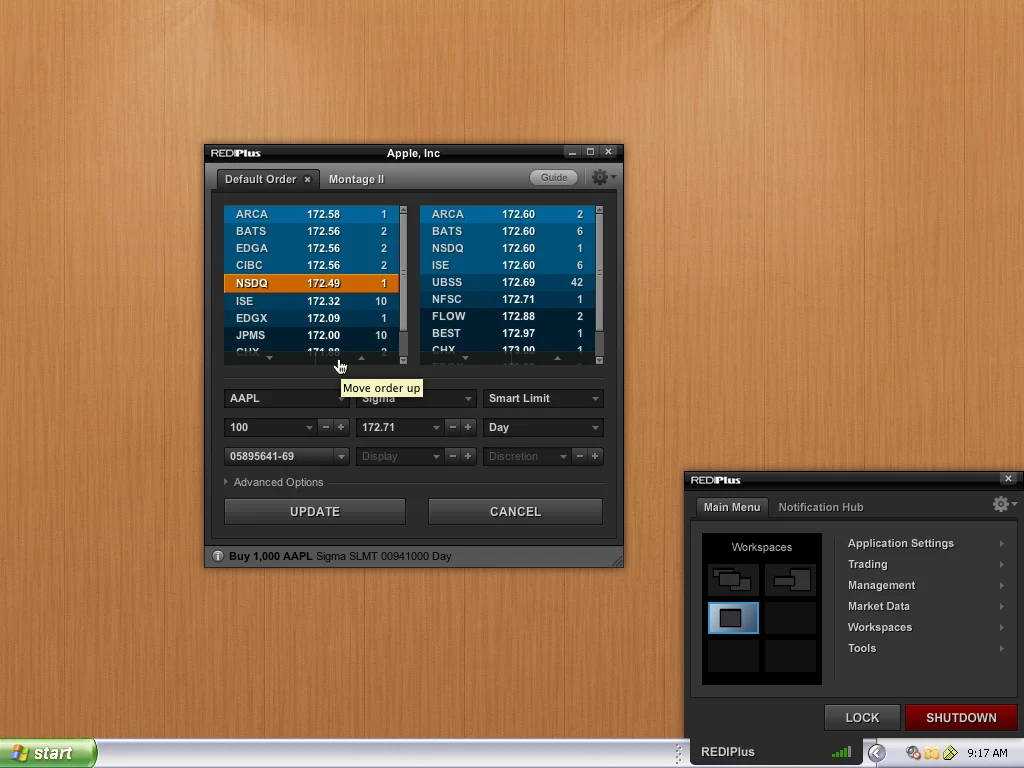Open the Day time-in-force dropdown
The height and width of the screenshot is (768, 1024).
coord(543,427)
